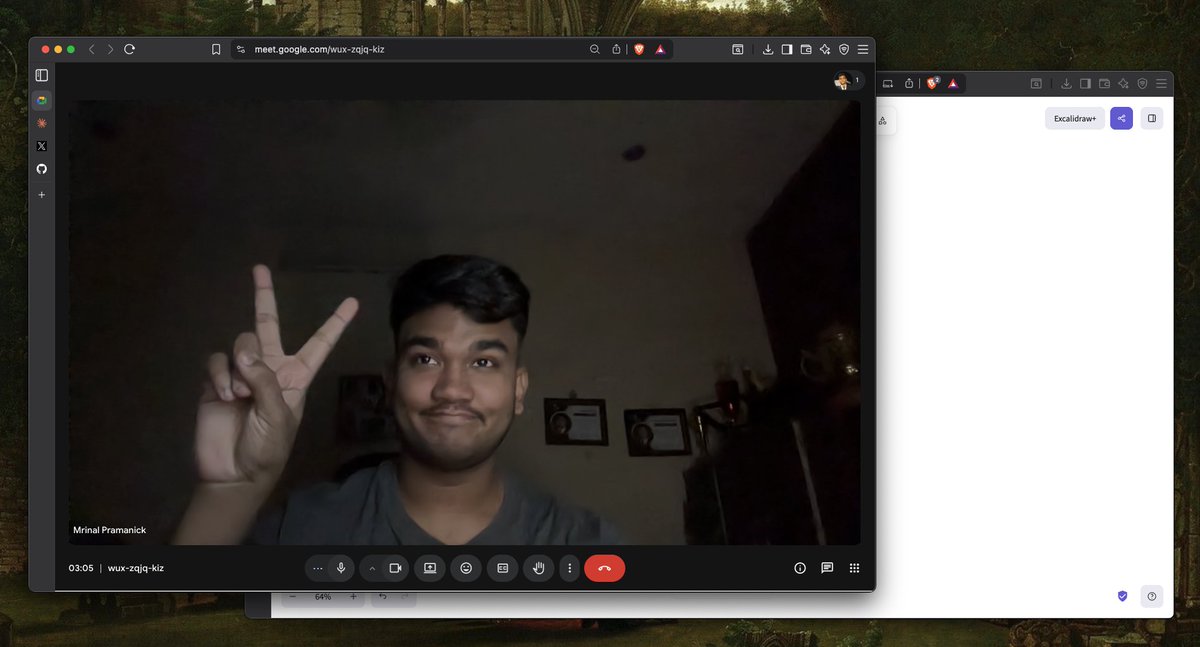1200x647 pixels.
Task: Open Leo AI sparkle in Meet window
Action: pos(825,49)
